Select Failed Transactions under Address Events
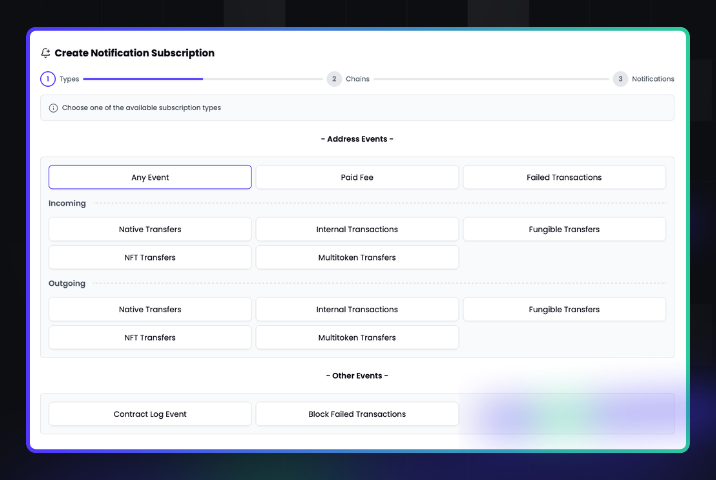This screenshot has height=480, width=716. [x=564, y=177]
